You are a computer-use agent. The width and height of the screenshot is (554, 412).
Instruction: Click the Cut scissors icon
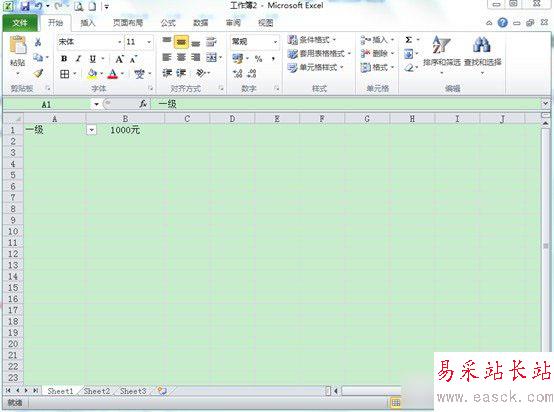(x=38, y=42)
